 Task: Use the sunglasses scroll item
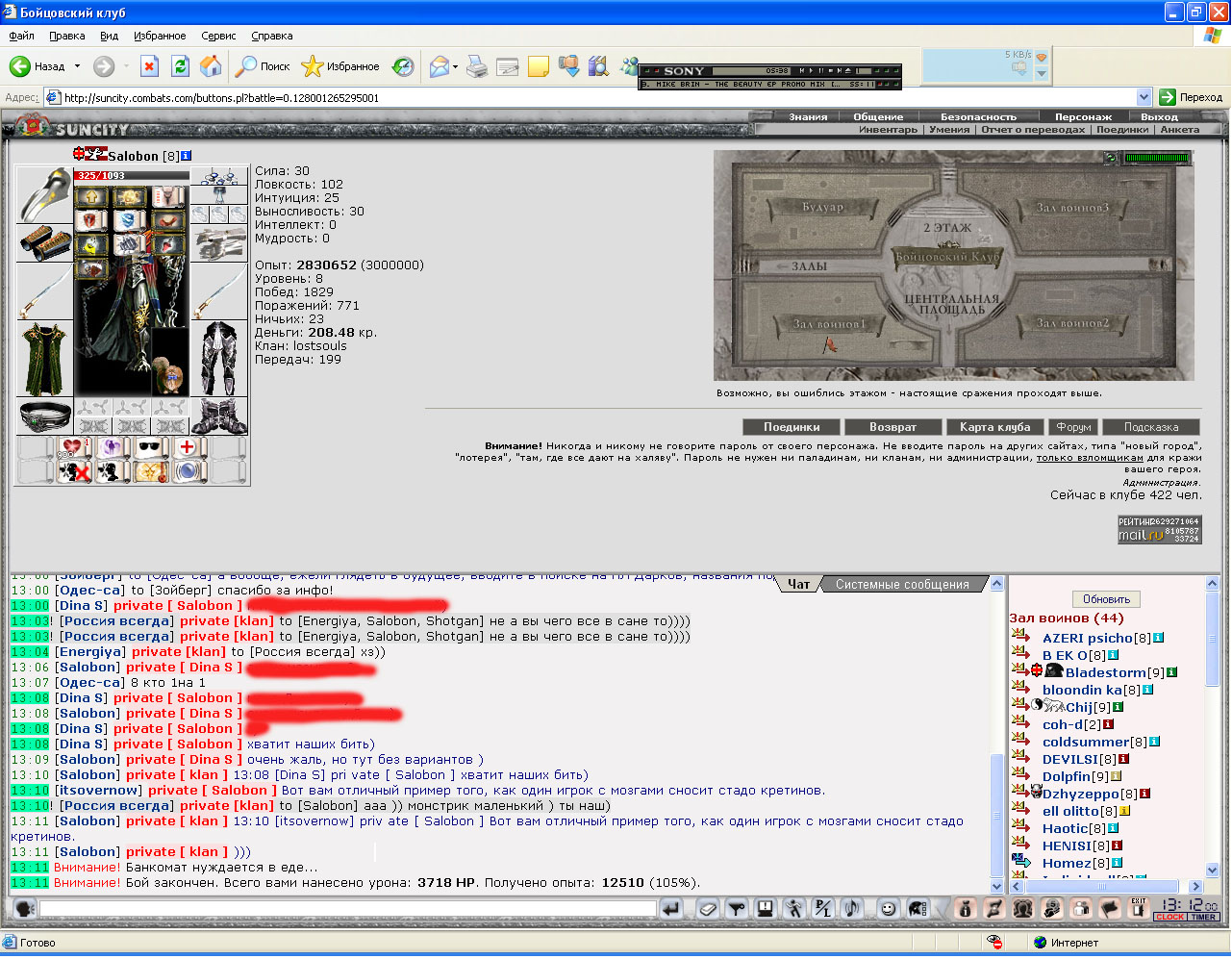[x=150, y=447]
